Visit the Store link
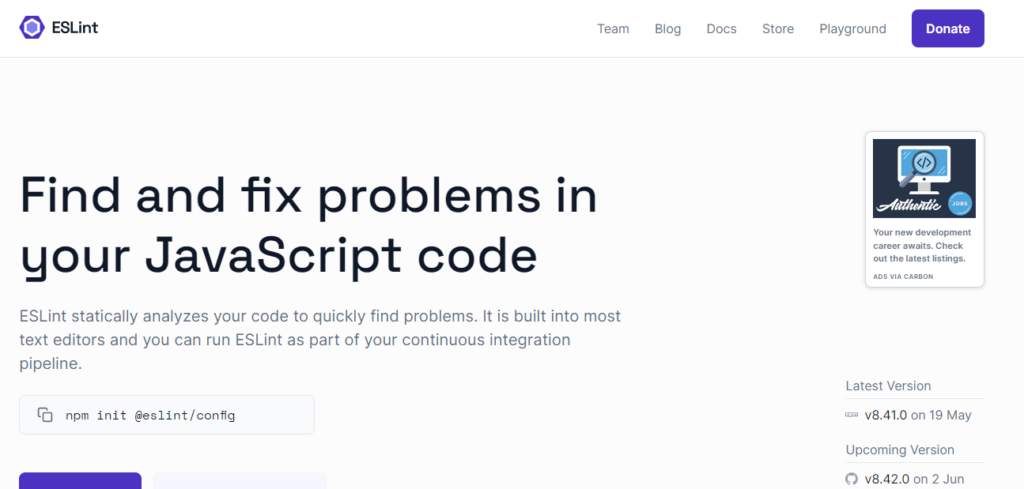 tap(778, 29)
